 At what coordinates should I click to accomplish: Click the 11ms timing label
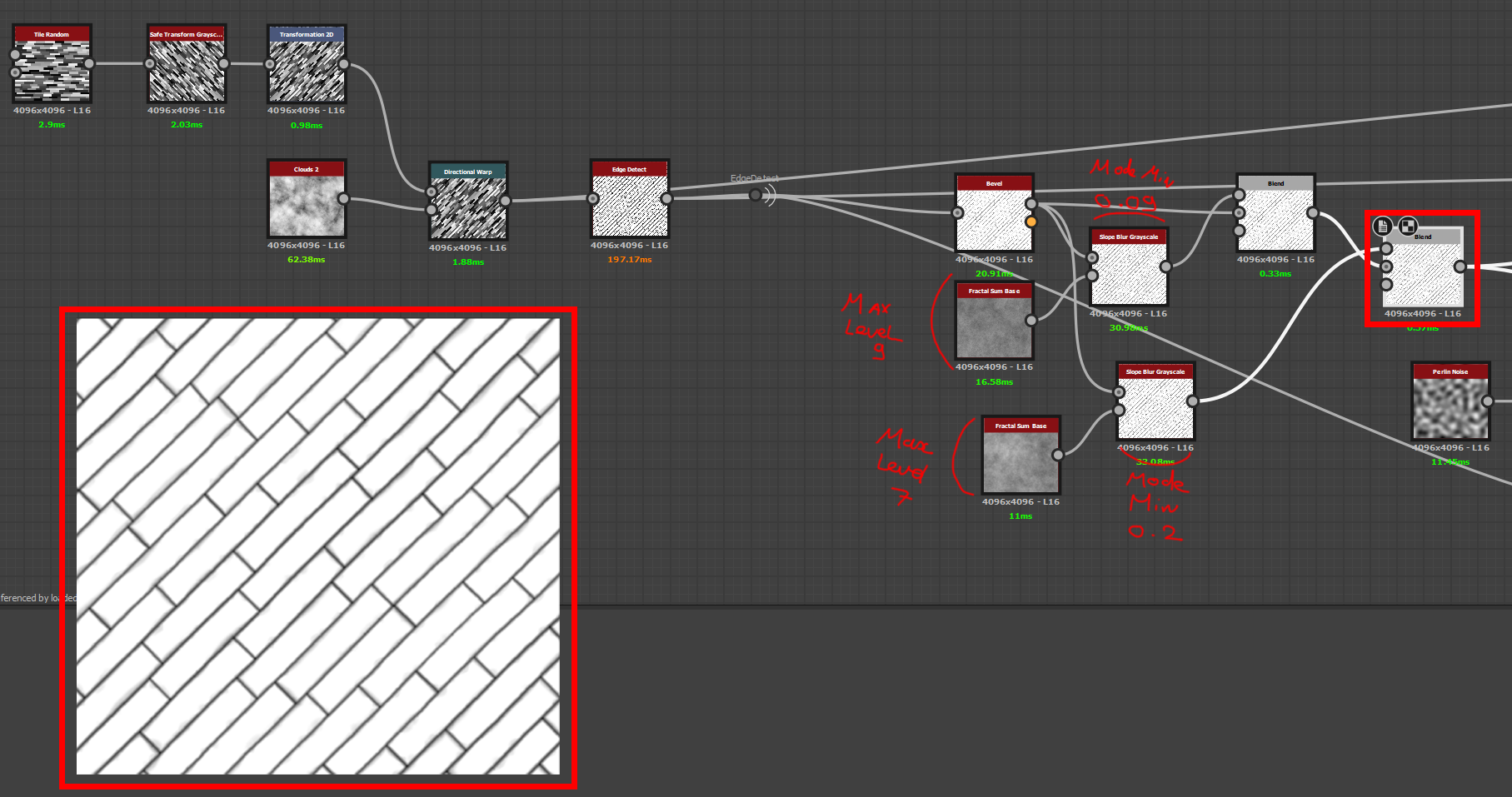click(1021, 516)
